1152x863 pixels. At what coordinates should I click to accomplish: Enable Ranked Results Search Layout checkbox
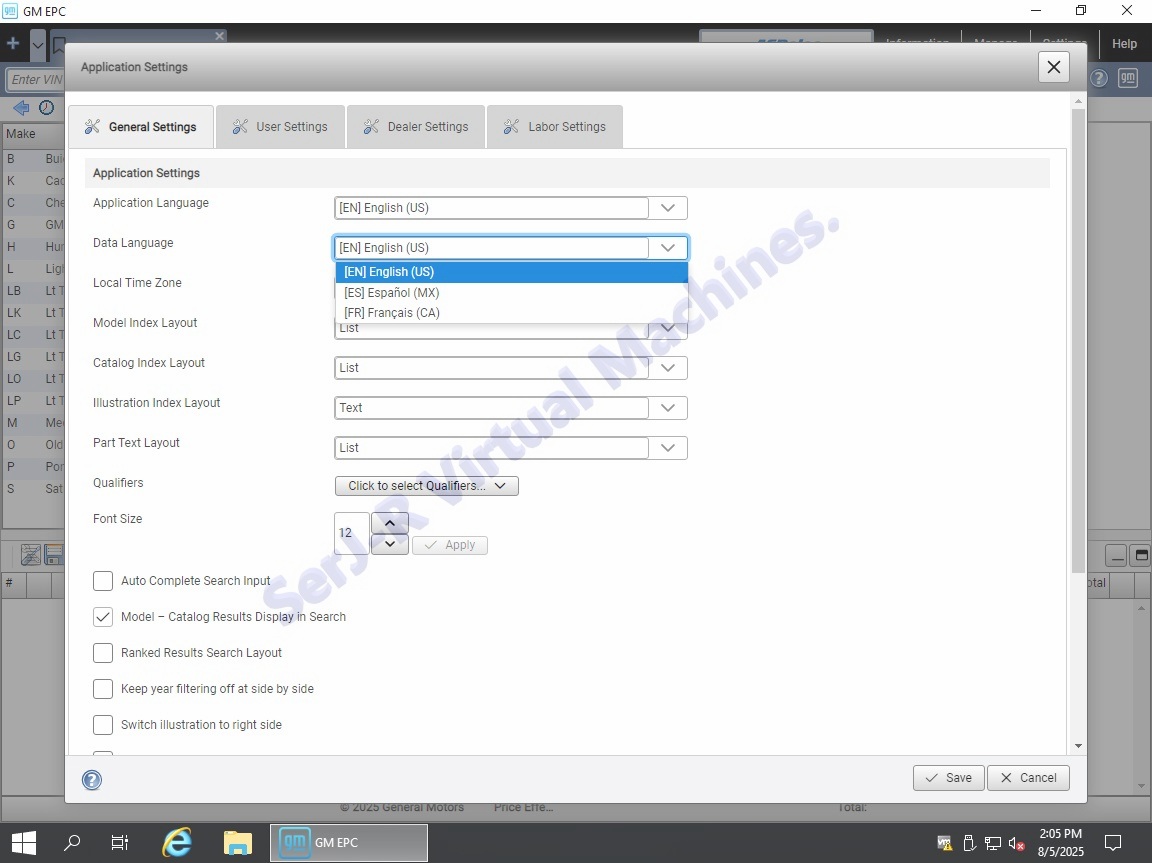tap(103, 653)
